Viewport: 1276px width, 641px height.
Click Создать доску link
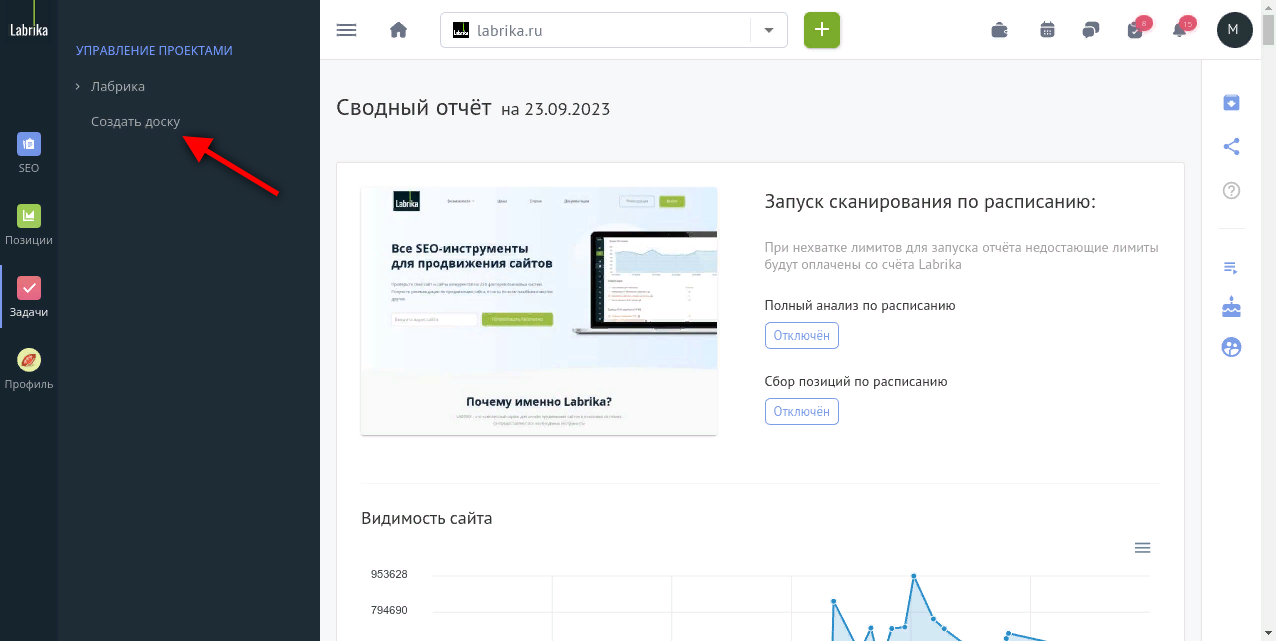coord(136,121)
